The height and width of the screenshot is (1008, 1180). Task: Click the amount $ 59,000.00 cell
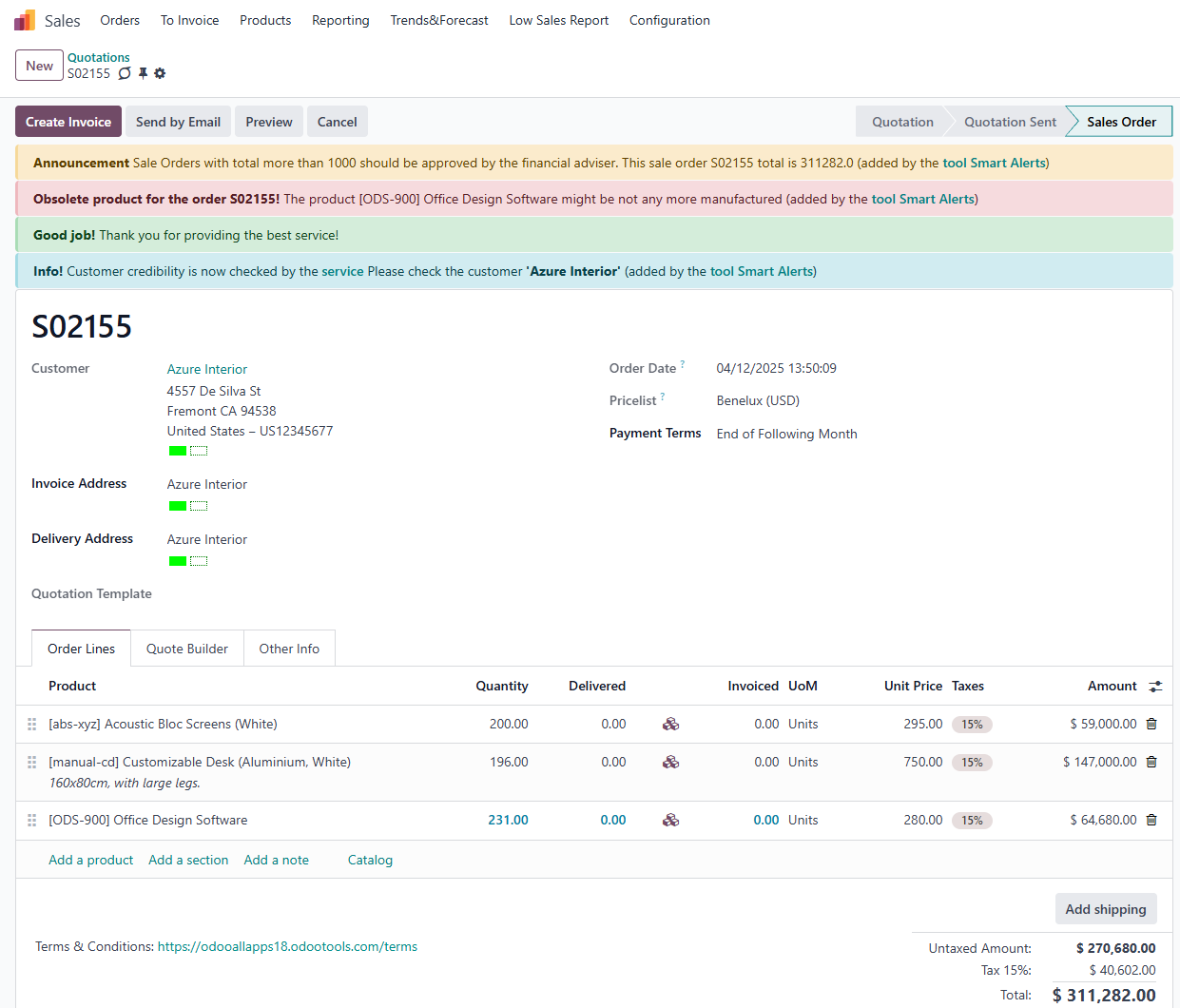[x=1103, y=724]
